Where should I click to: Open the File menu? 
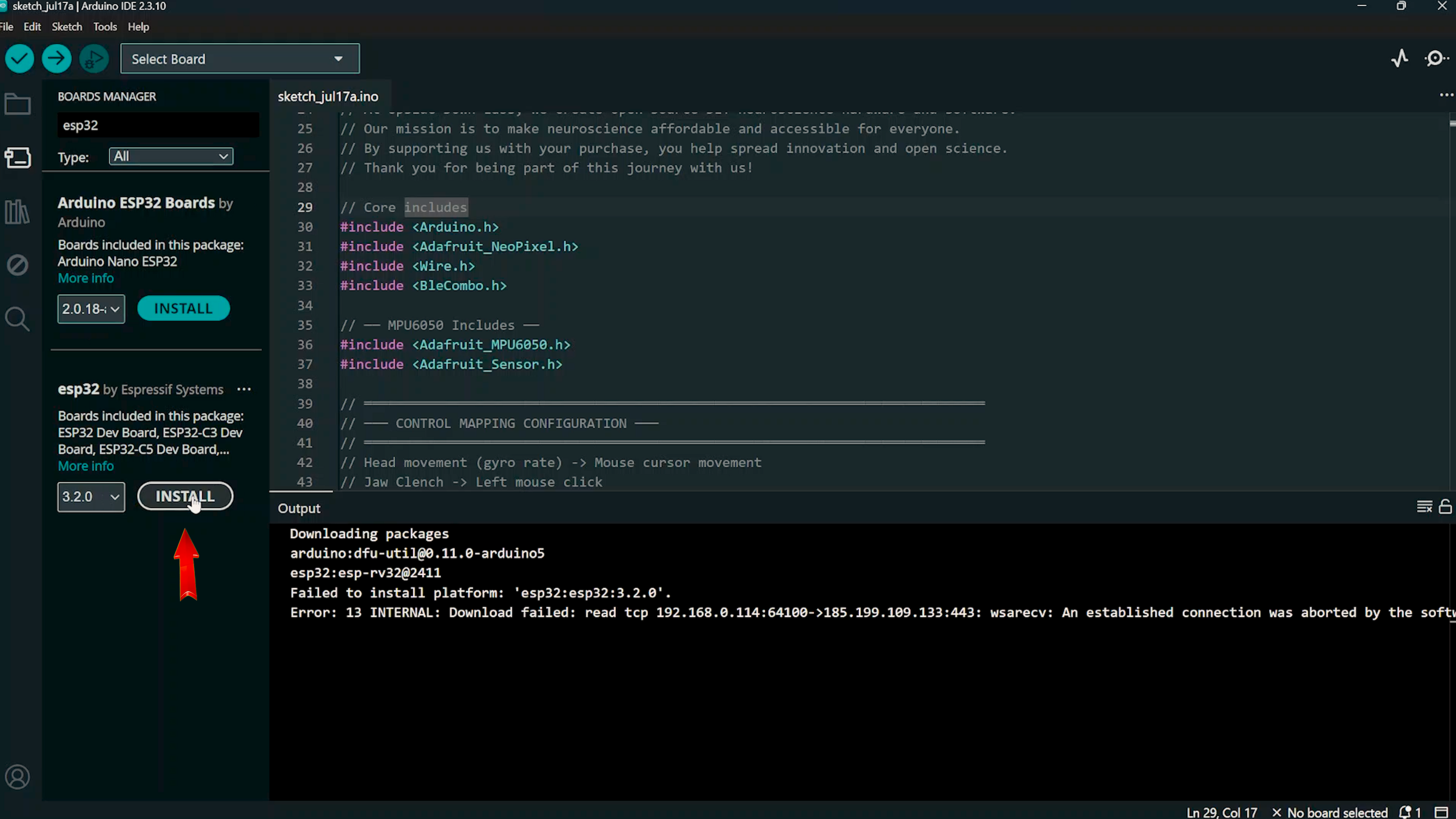click(7, 27)
